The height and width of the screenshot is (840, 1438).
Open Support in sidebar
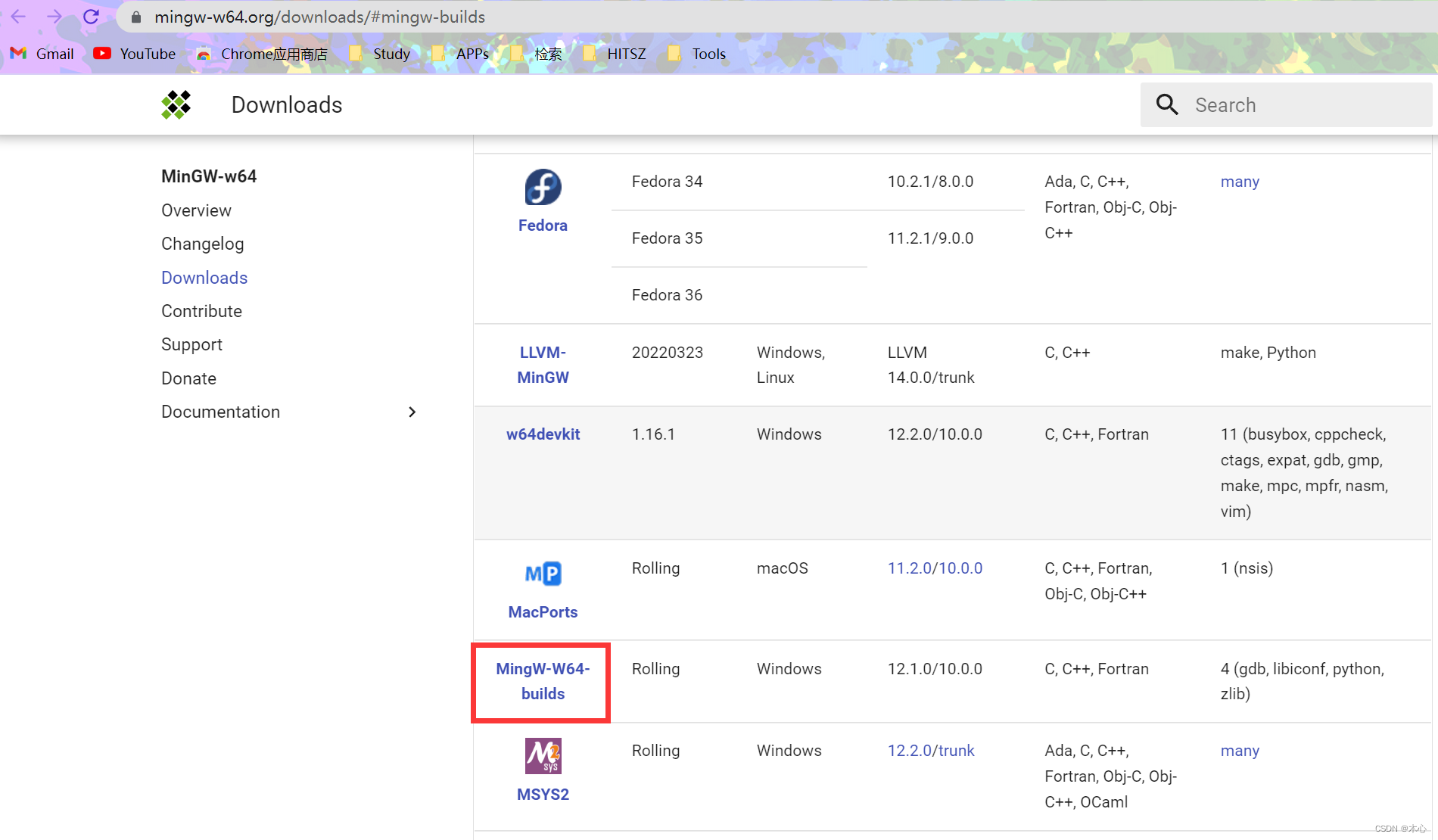192,344
